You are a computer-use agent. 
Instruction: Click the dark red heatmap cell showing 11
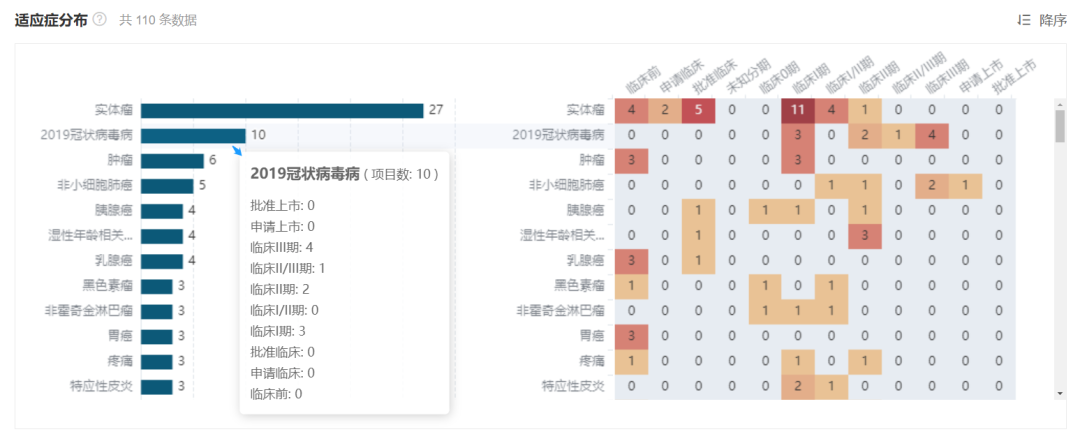798,110
